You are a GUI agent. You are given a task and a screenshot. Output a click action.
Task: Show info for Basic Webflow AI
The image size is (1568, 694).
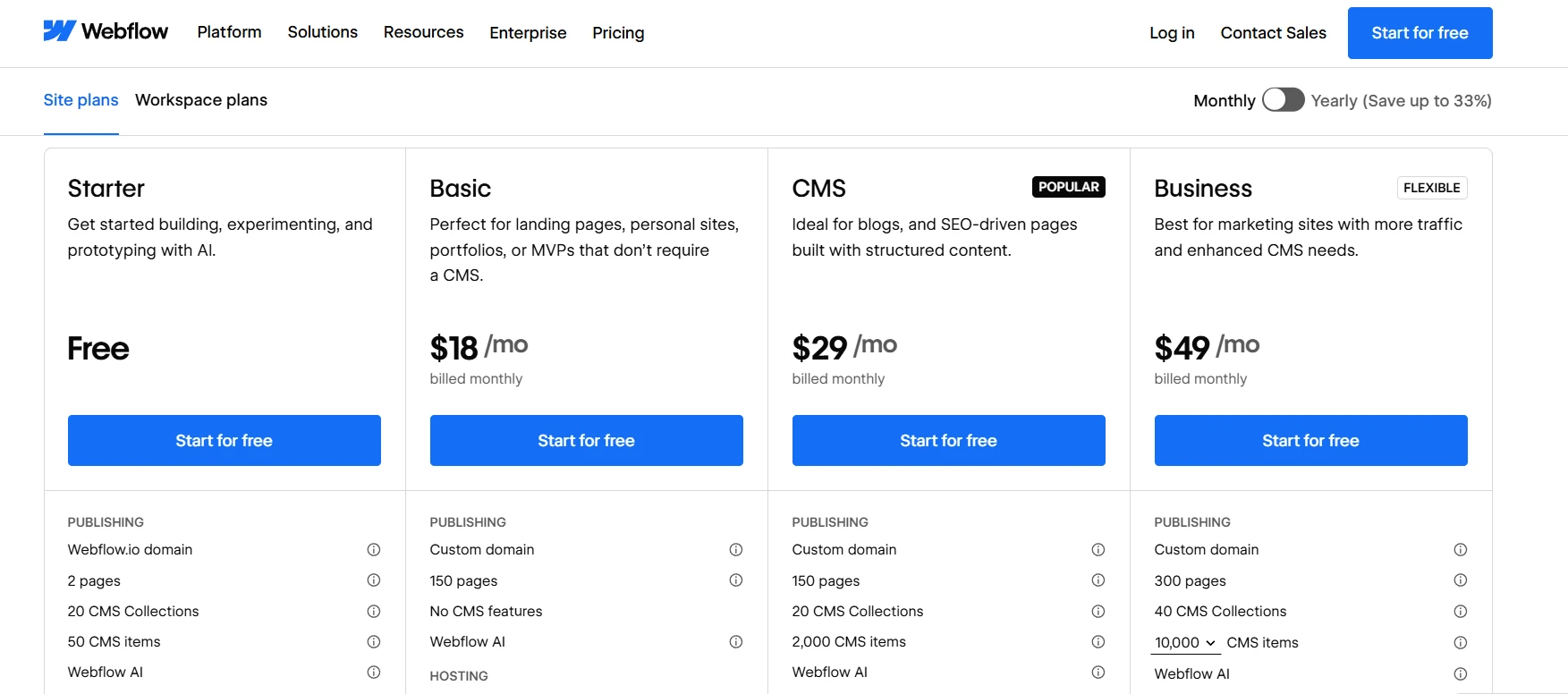point(736,641)
